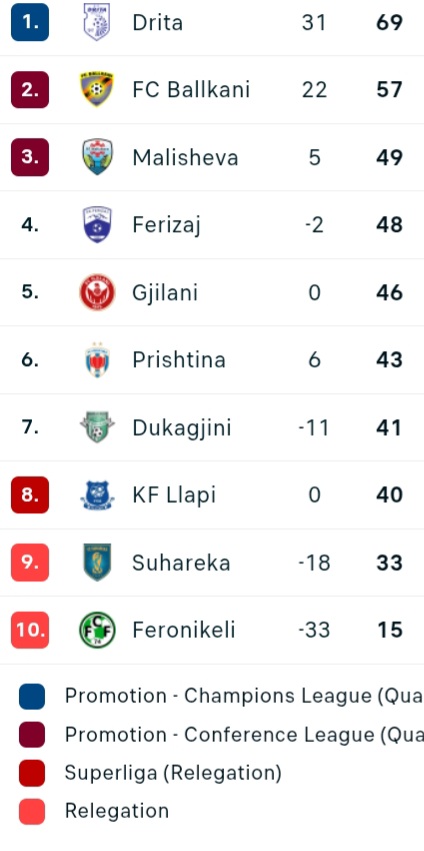This screenshot has height=851, width=424.
Task: Open the Drita team name link
Action: [x=157, y=23]
